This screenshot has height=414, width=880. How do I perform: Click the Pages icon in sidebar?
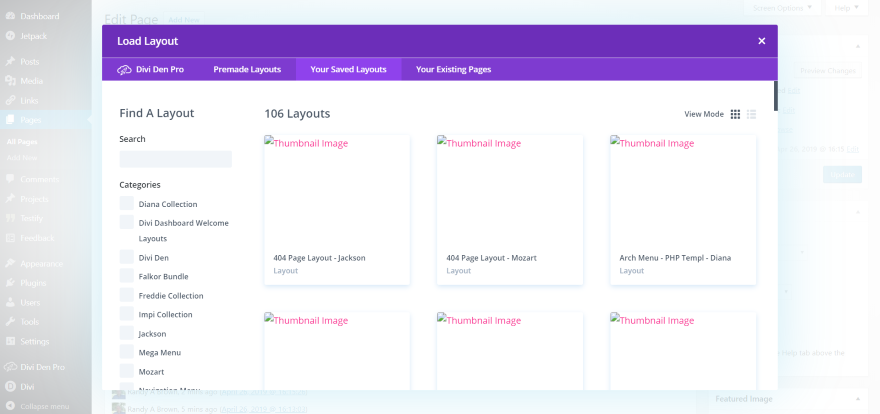pos(10,120)
